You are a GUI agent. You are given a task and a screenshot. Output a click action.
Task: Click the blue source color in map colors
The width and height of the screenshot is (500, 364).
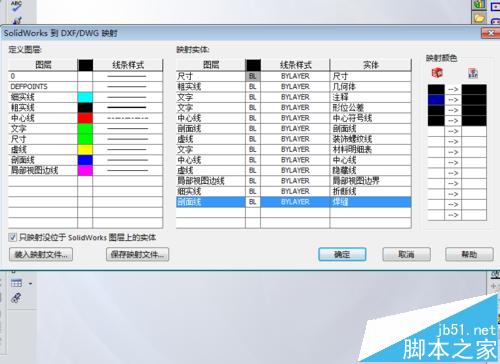tap(436, 100)
